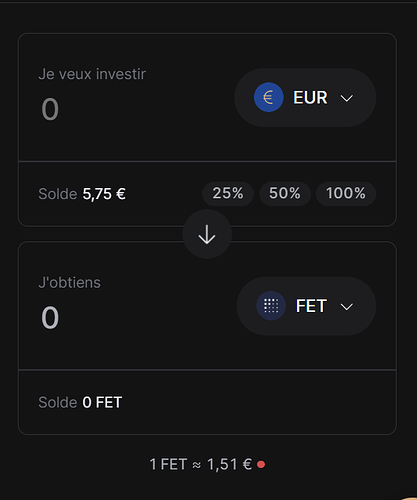Click the Solde 5,75 € balance

pos(82,194)
